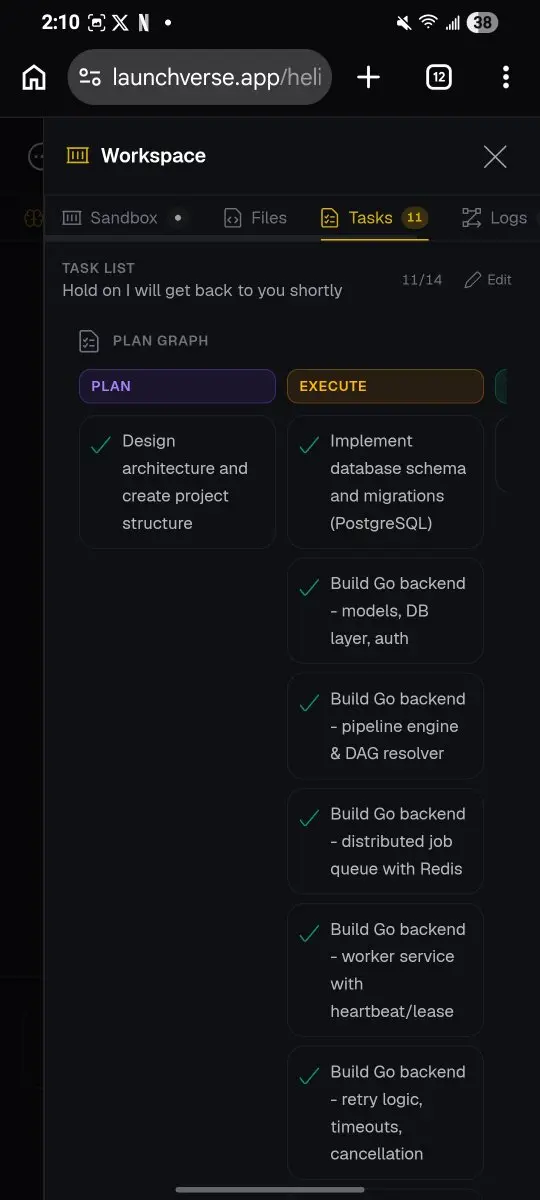Tap the launchverse.app address bar
The height and width of the screenshot is (1200, 540).
pyautogui.click(x=200, y=77)
